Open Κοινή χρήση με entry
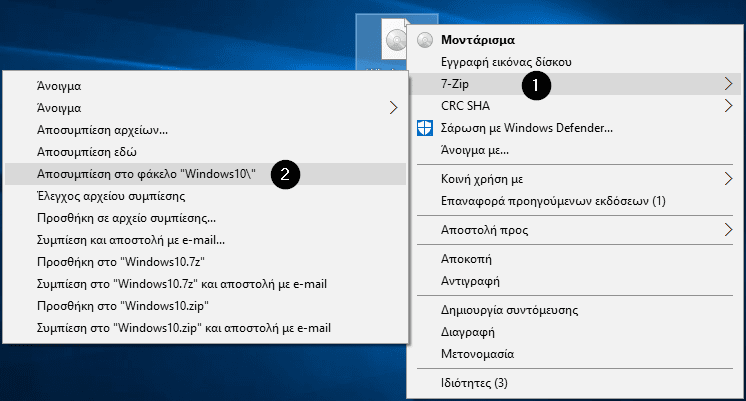 tap(573, 179)
